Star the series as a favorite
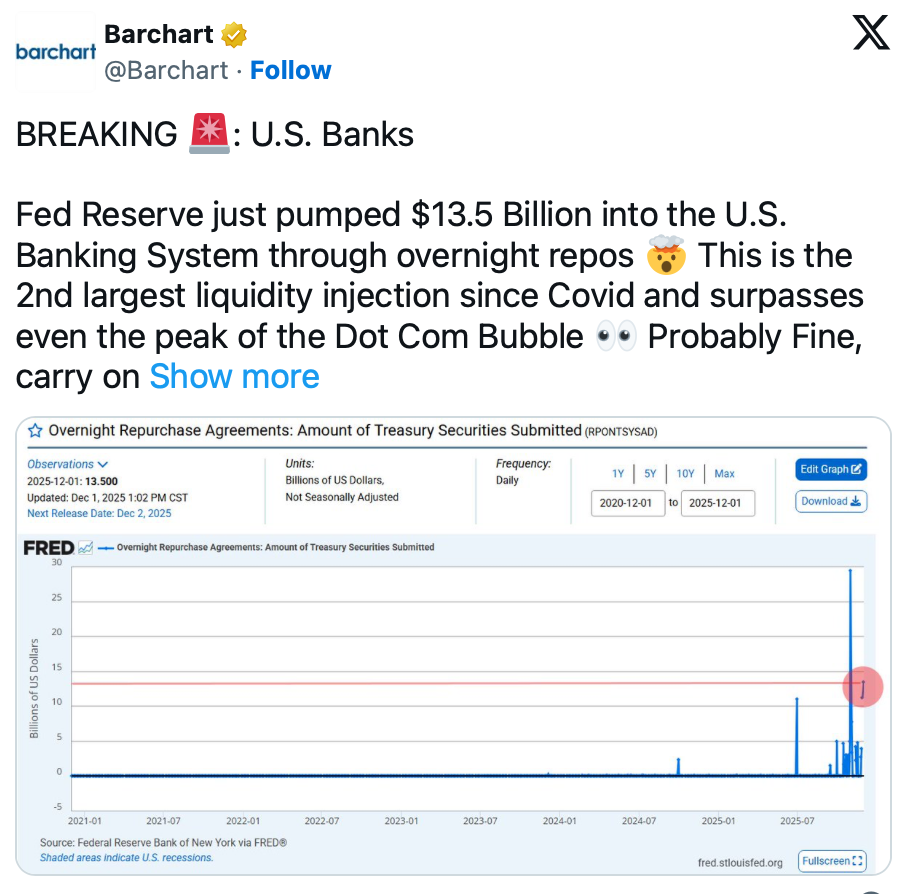 (35, 431)
